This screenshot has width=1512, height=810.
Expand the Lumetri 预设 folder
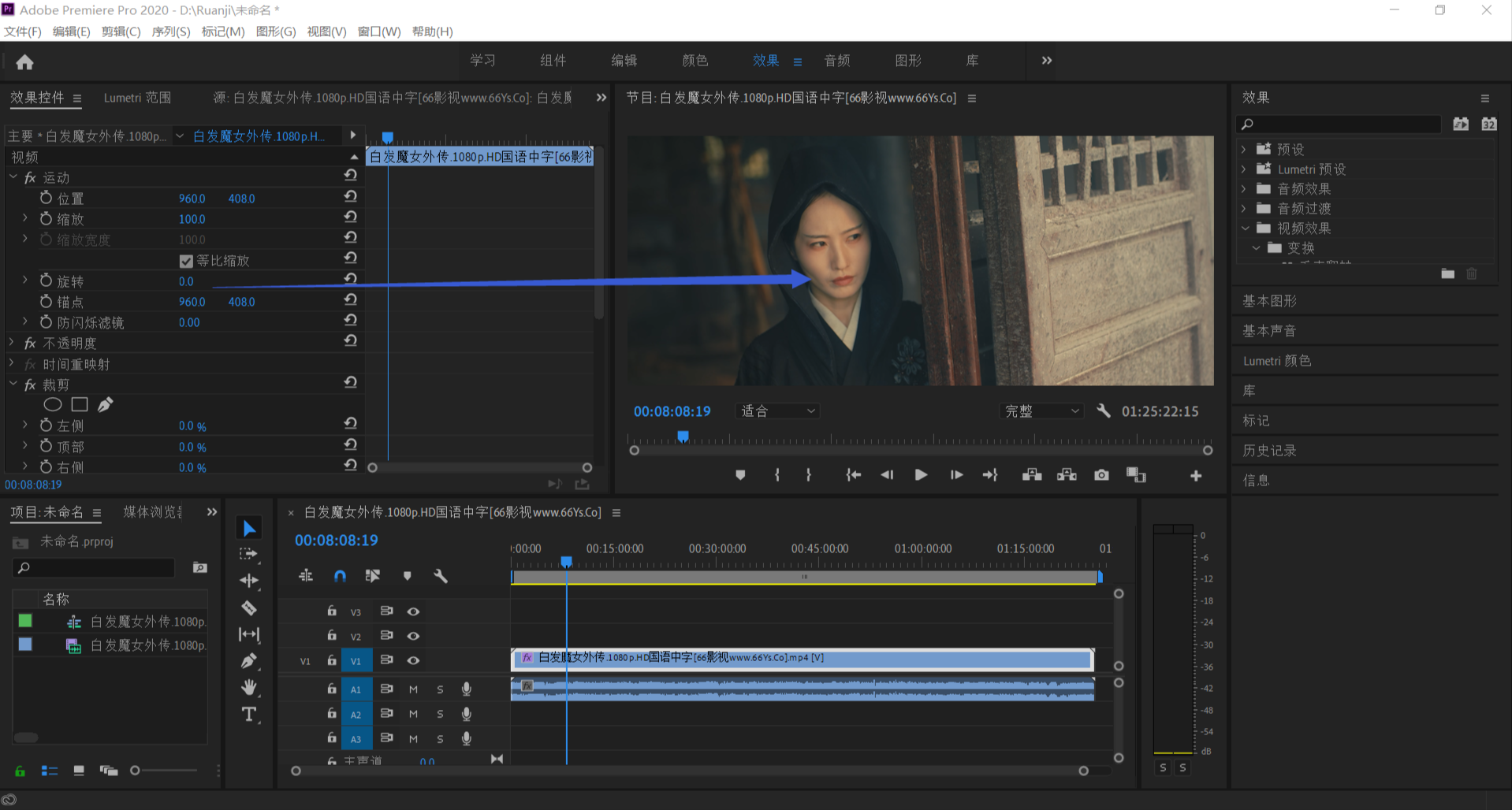tap(1244, 169)
